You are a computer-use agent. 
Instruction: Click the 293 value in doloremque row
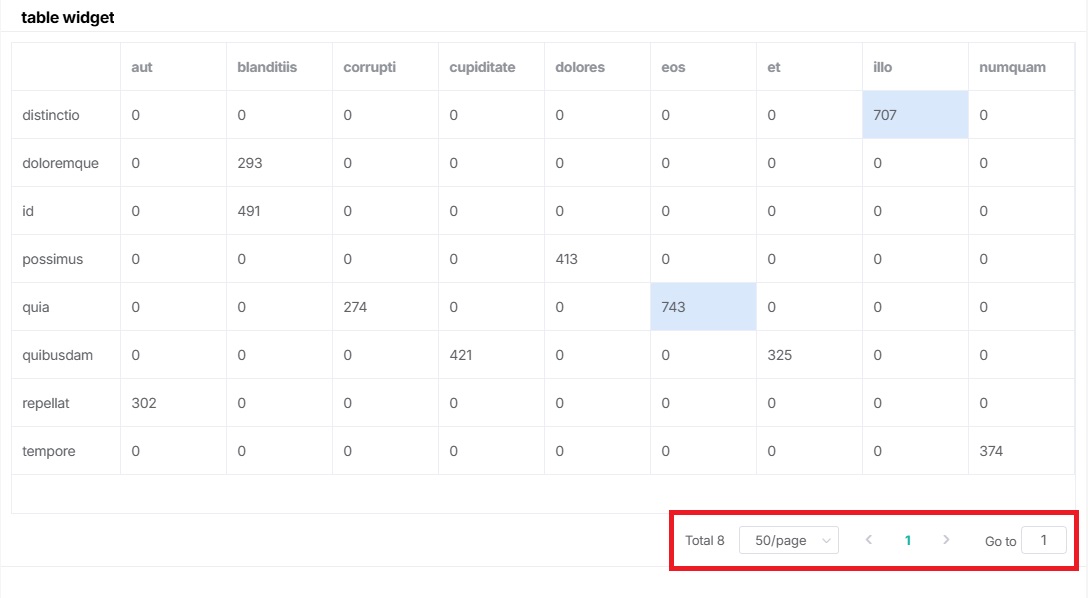click(x=250, y=163)
